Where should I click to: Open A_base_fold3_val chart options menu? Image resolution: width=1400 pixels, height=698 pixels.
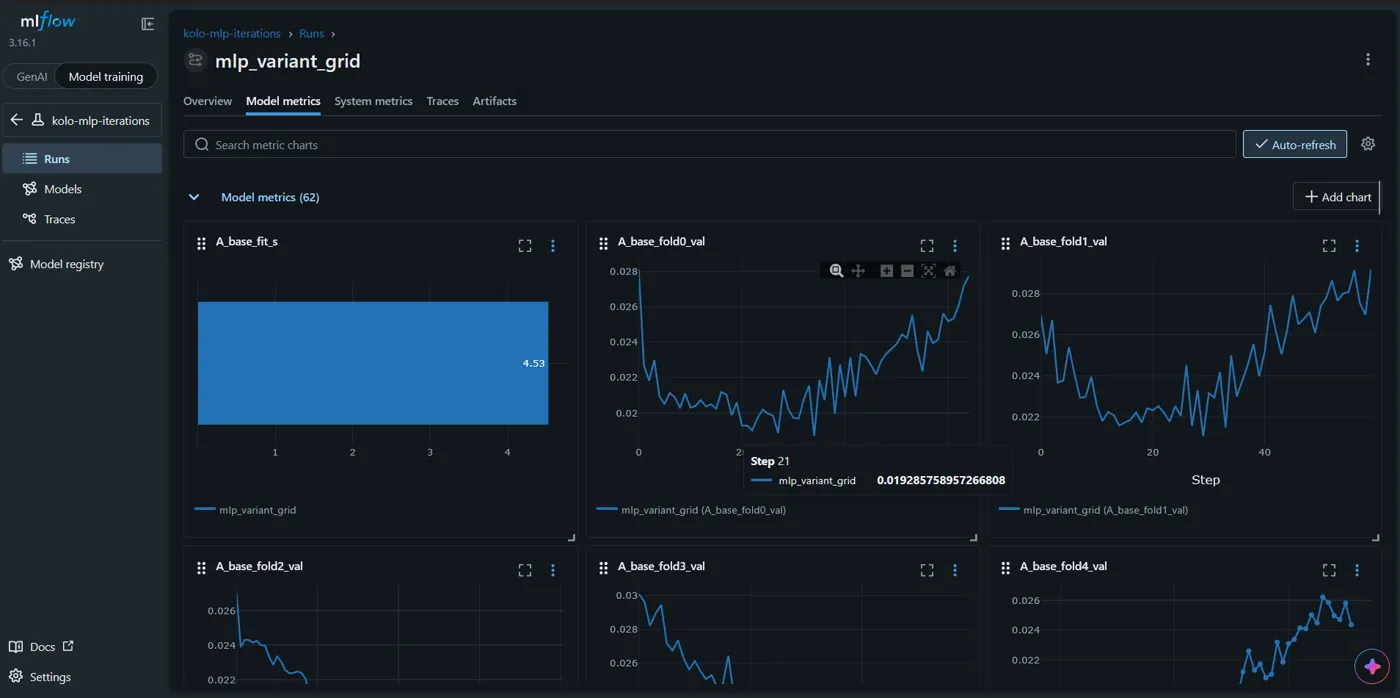[x=955, y=570]
